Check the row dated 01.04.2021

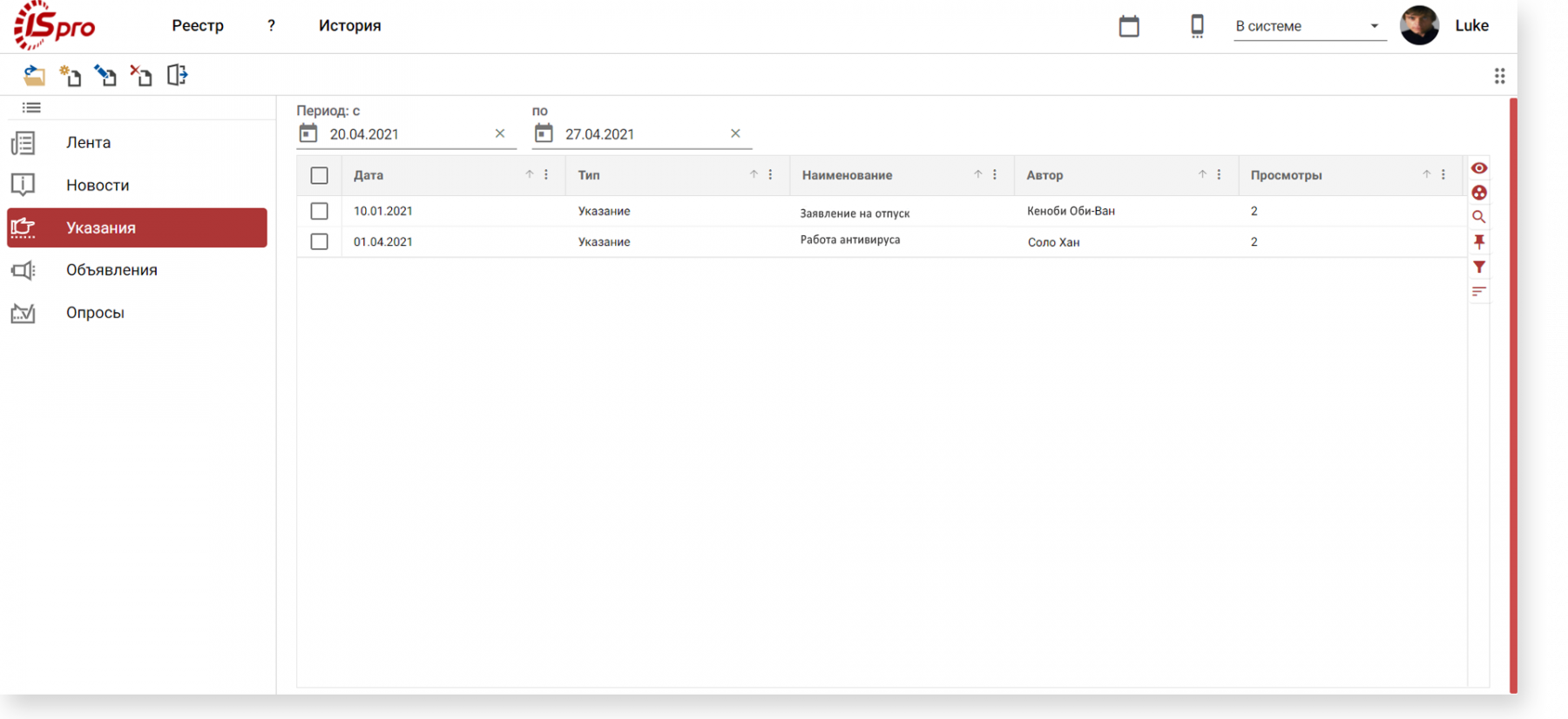coord(320,241)
